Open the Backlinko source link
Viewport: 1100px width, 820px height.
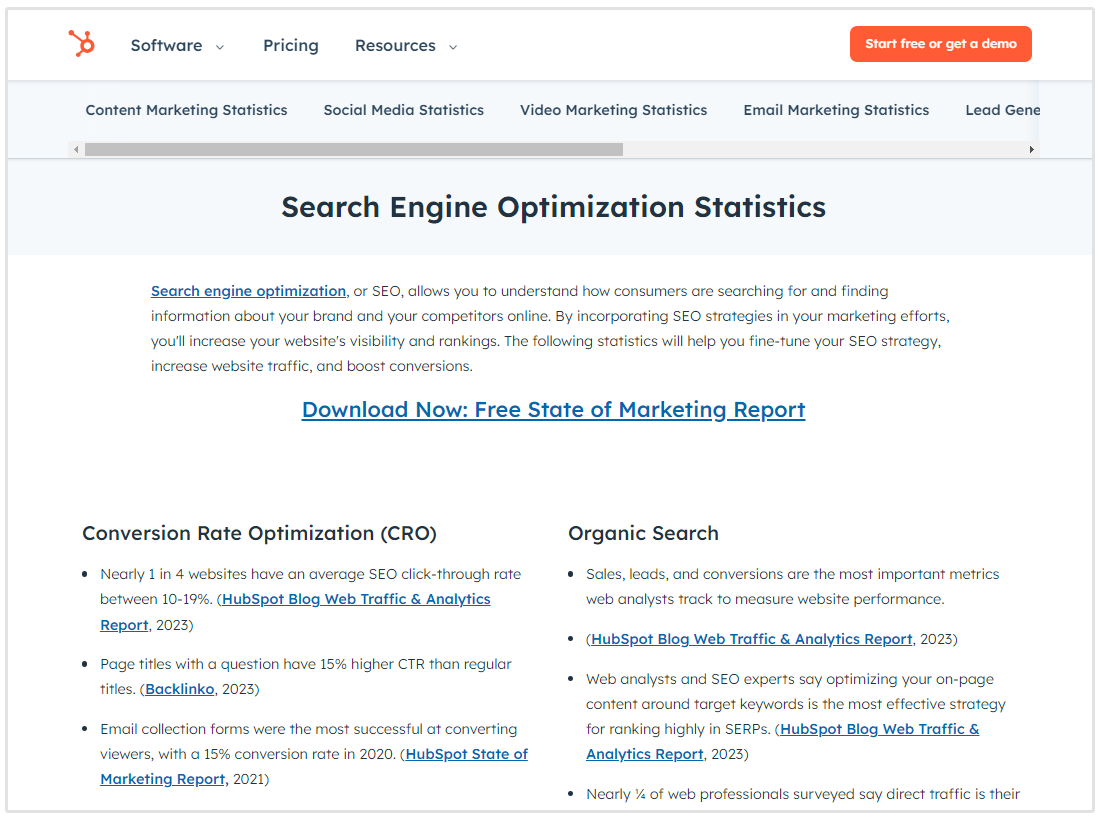click(179, 689)
